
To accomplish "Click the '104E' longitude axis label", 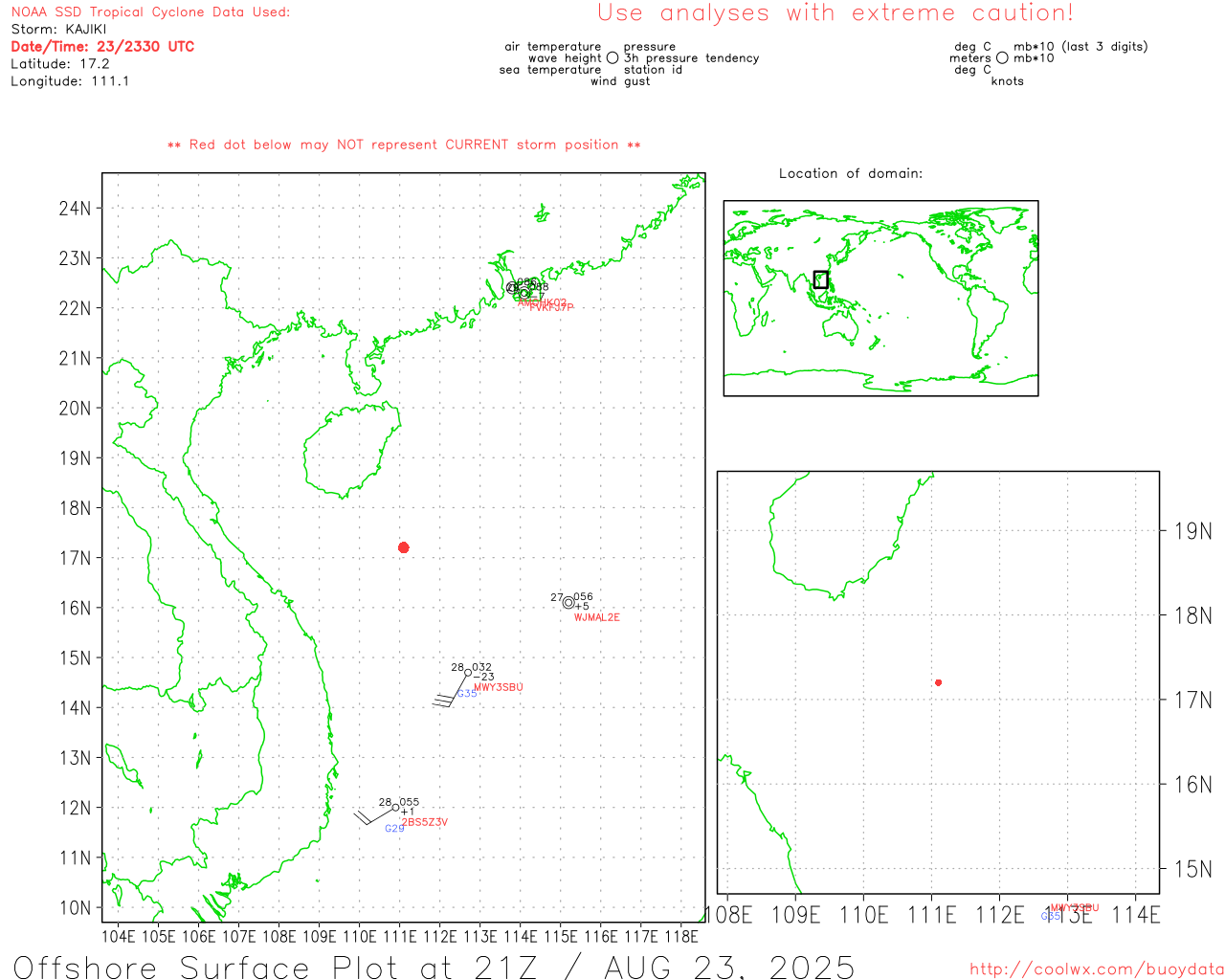I will pos(119,936).
